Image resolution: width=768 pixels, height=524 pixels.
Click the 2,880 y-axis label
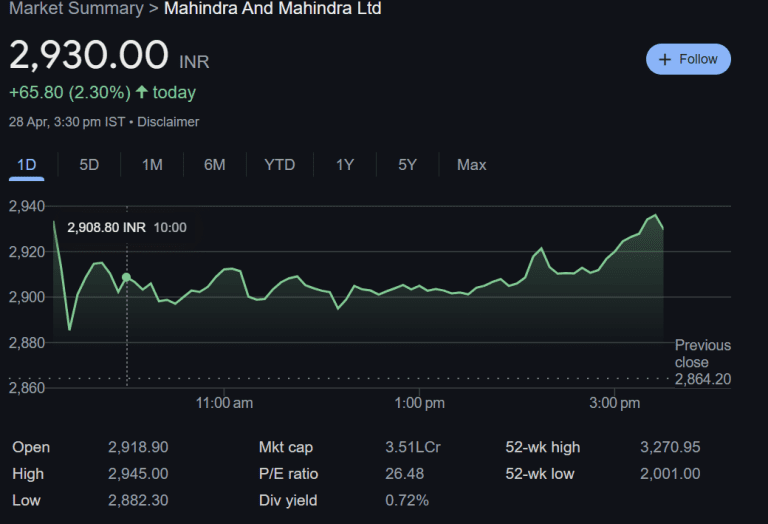[x=27, y=343]
